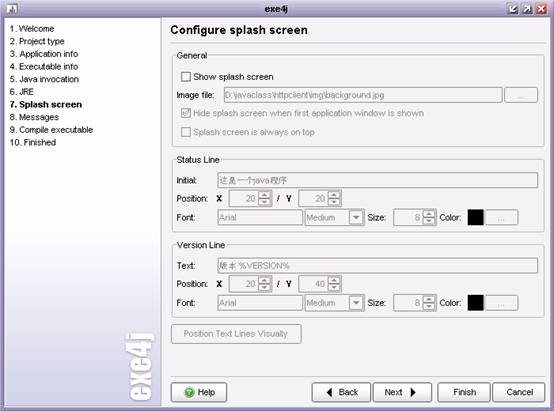Increase Status Line X position spinner
The width and height of the screenshot is (554, 411).
point(264,194)
